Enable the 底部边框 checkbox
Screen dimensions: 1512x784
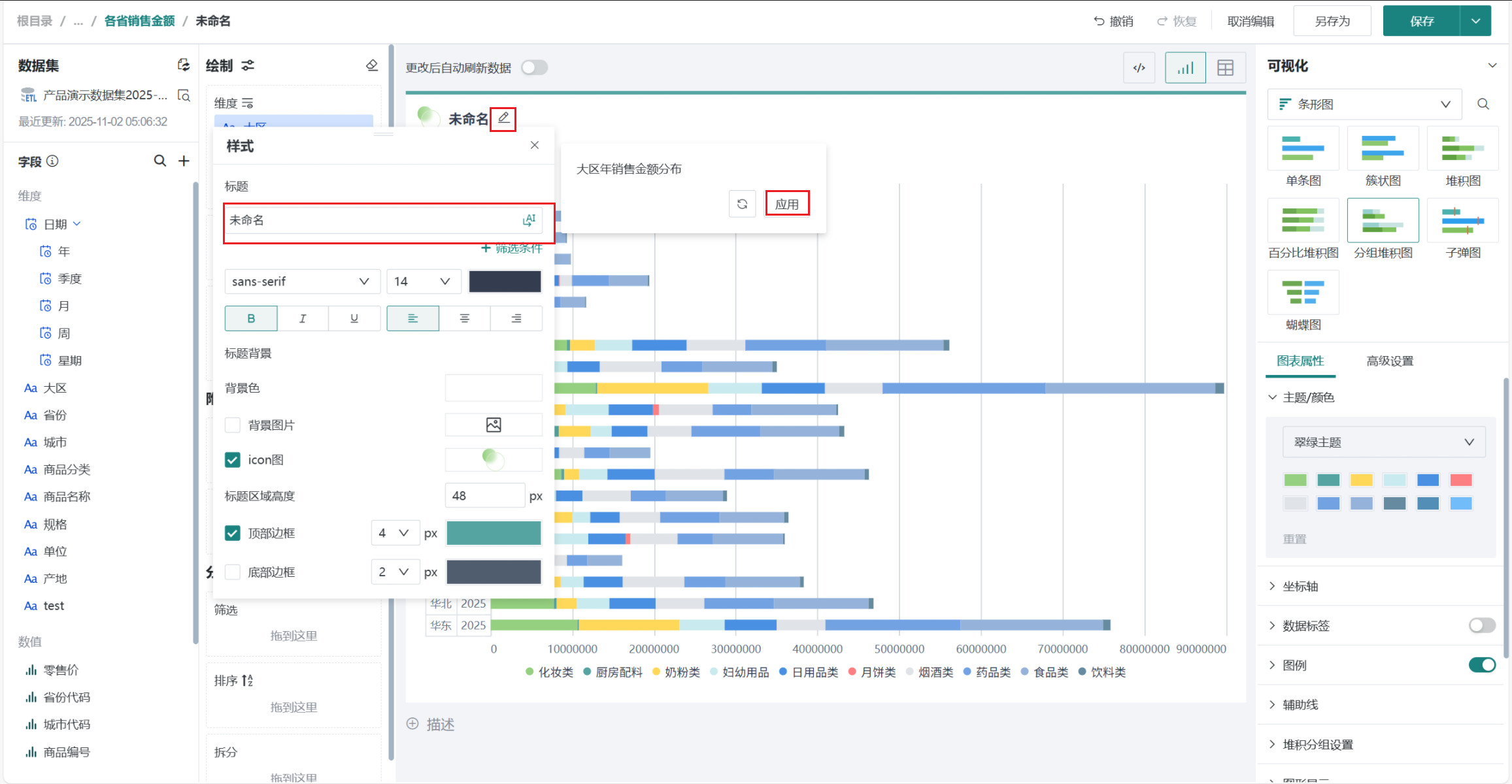point(233,572)
